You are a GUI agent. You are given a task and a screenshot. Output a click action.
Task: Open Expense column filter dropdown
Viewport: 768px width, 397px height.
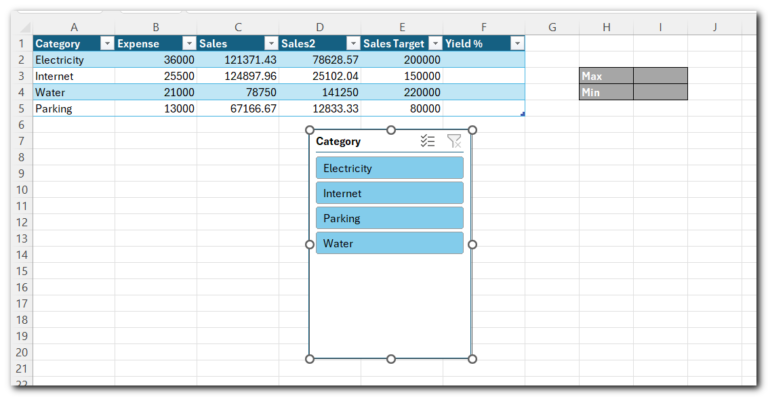tap(189, 44)
